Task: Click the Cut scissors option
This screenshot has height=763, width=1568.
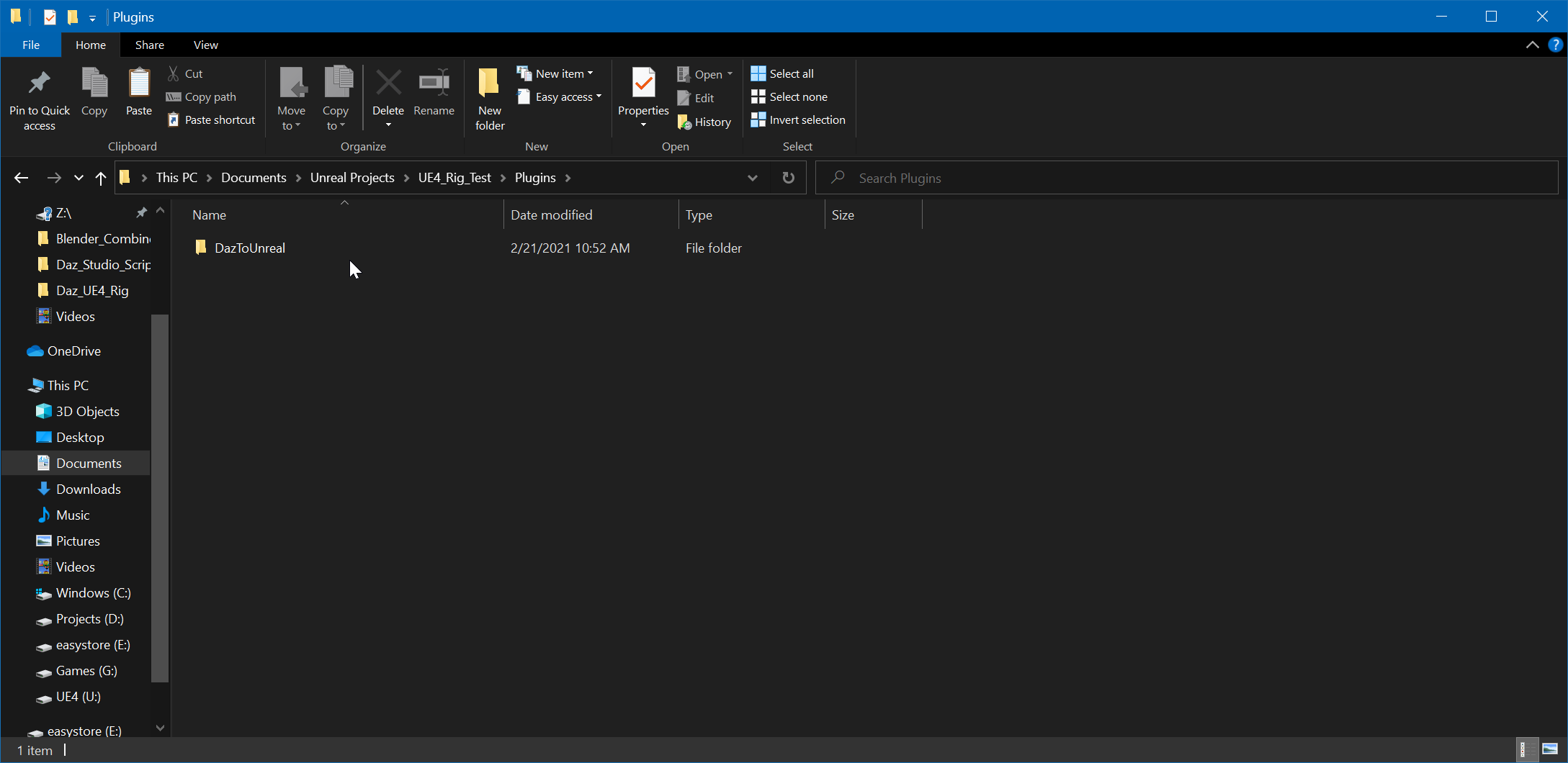Action: [185, 73]
